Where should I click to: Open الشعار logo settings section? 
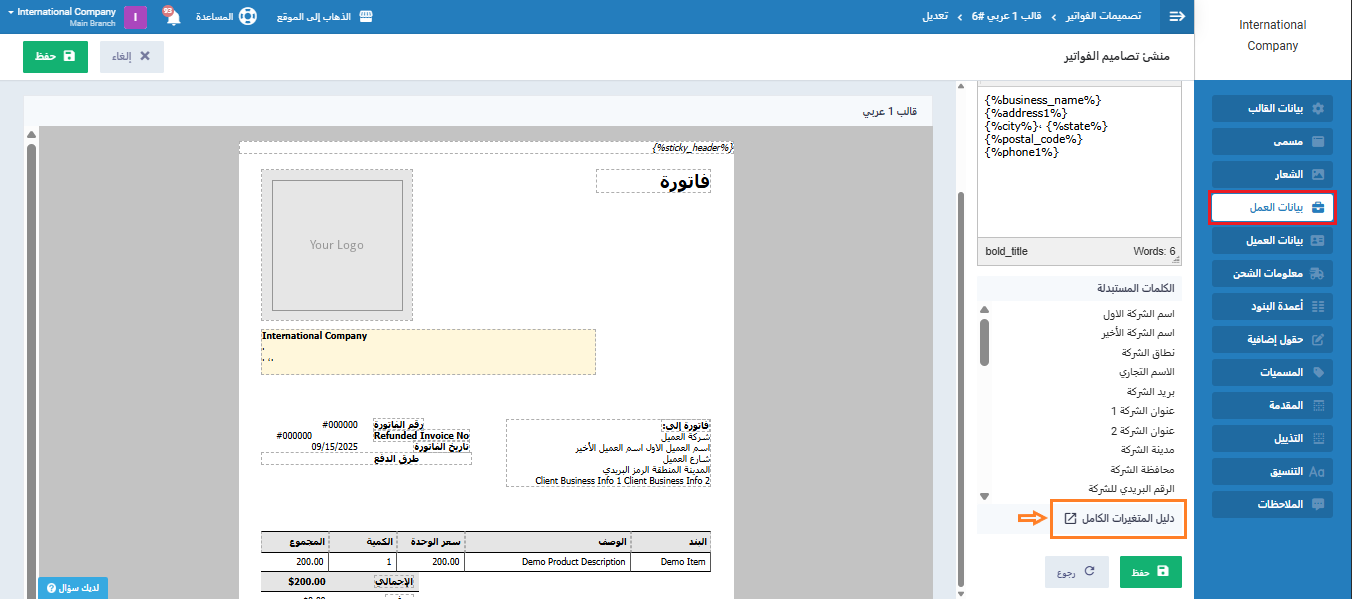(1273, 174)
